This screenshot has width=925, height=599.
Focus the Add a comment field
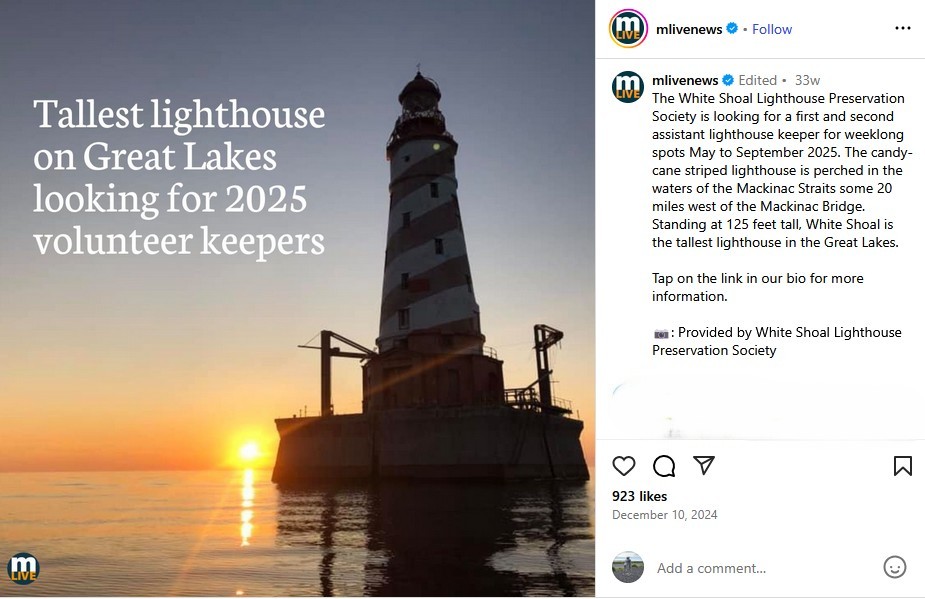(x=760, y=568)
